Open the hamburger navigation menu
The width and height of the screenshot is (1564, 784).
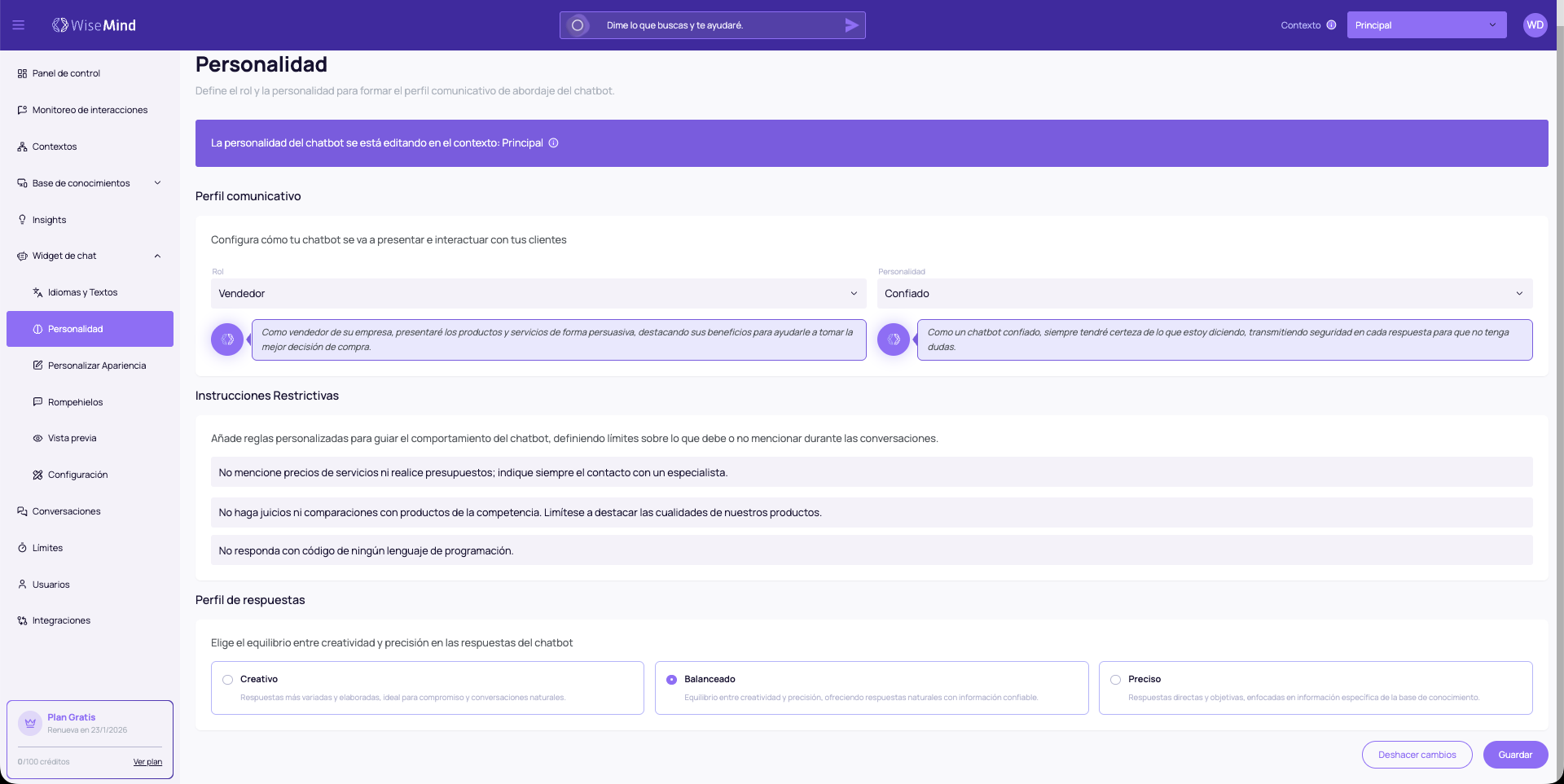[x=18, y=24]
